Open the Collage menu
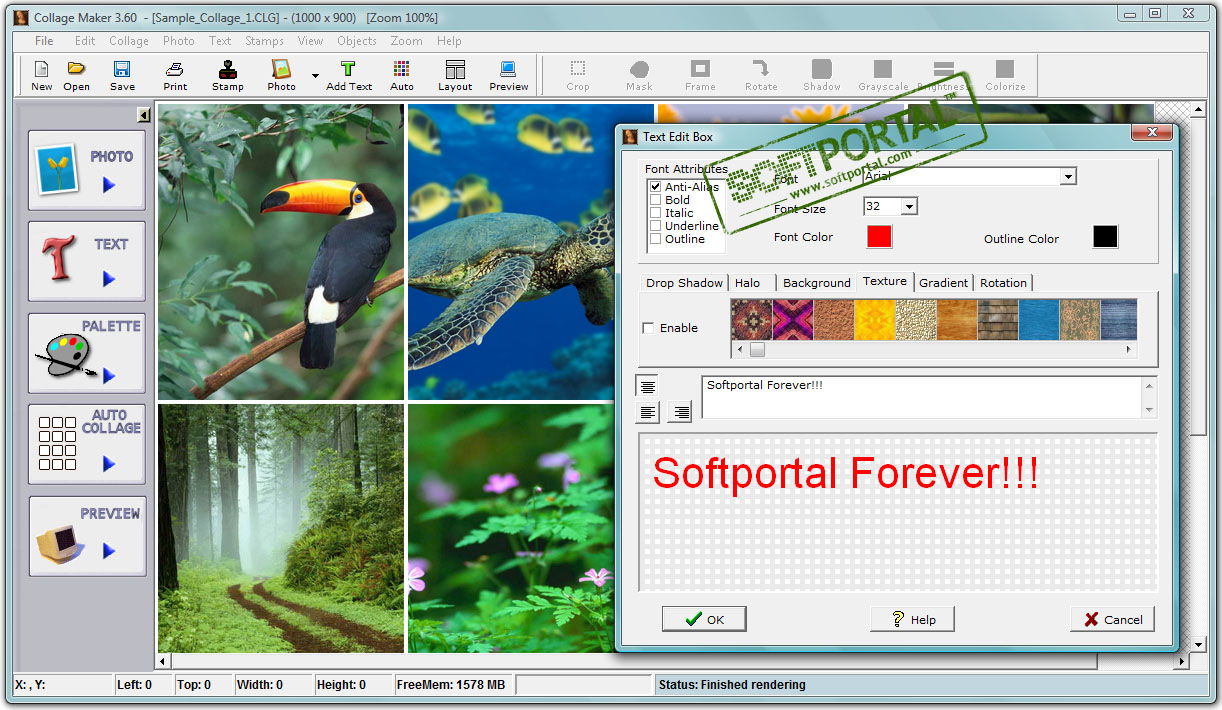1222x710 pixels. [x=129, y=41]
